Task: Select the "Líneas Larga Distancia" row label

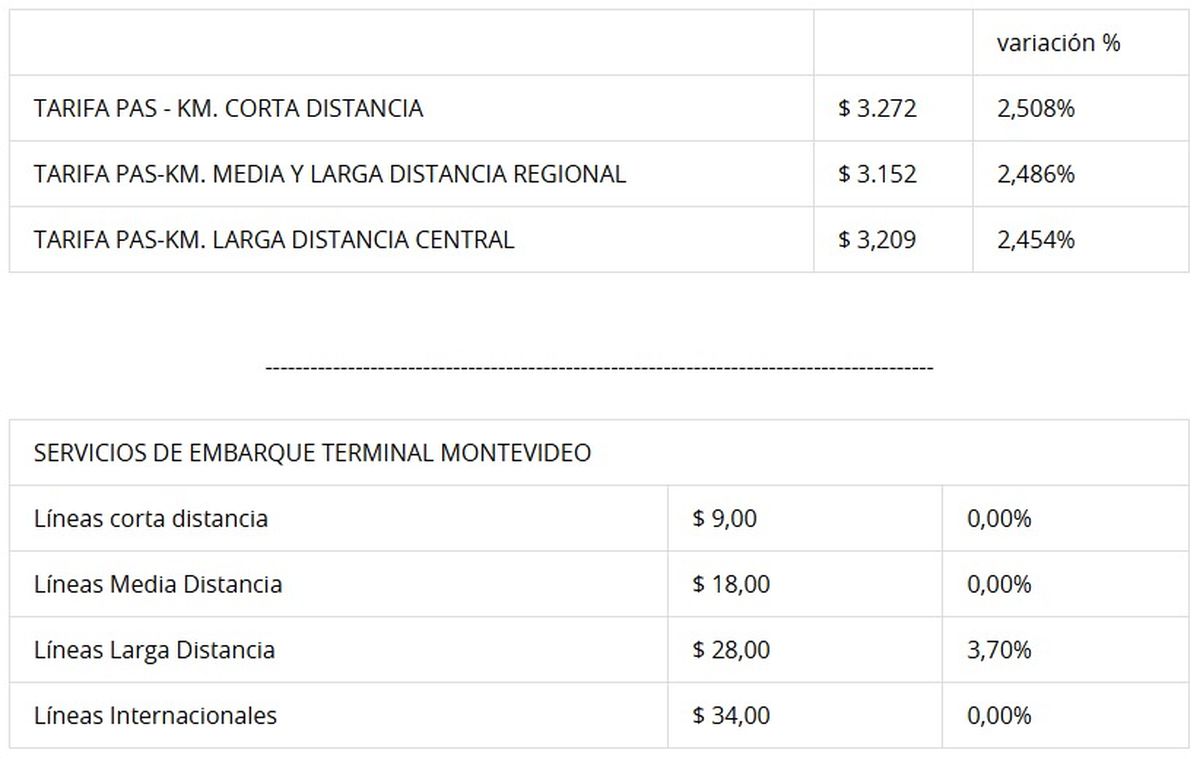Action: coord(154,650)
